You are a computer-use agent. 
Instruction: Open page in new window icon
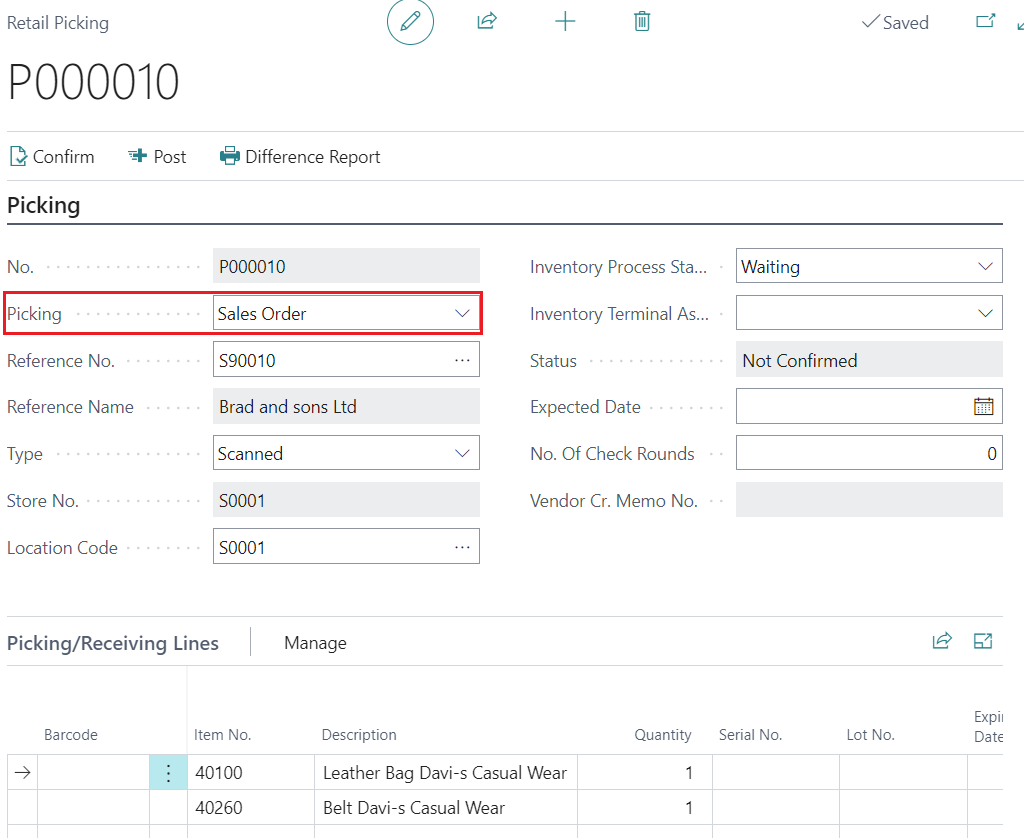pos(985,21)
